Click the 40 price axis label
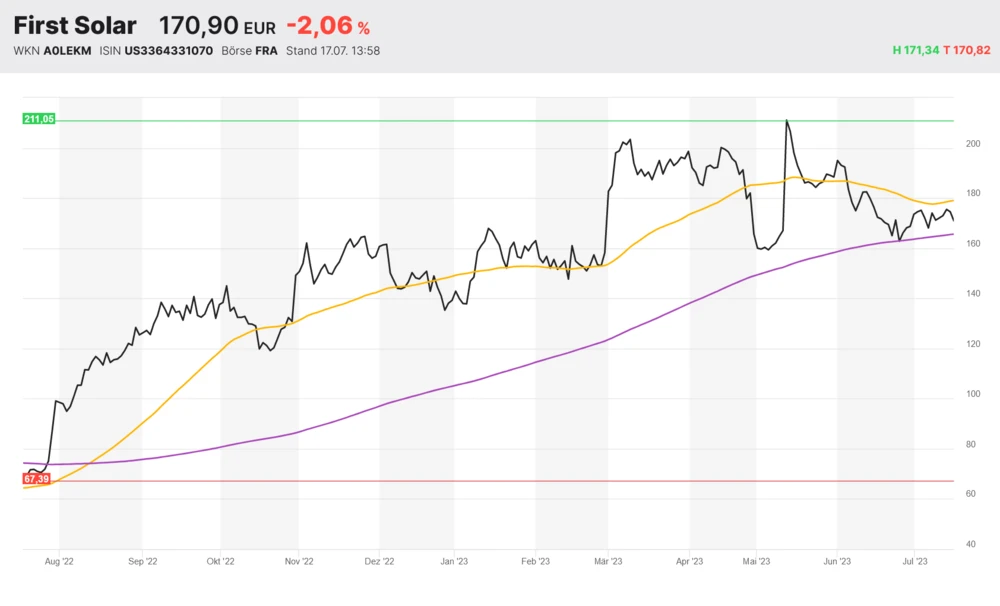 [970, 545]
